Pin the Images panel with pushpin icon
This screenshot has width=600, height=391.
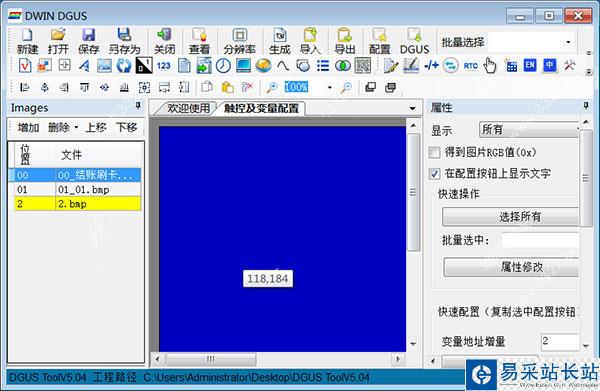tap(138, 106)
